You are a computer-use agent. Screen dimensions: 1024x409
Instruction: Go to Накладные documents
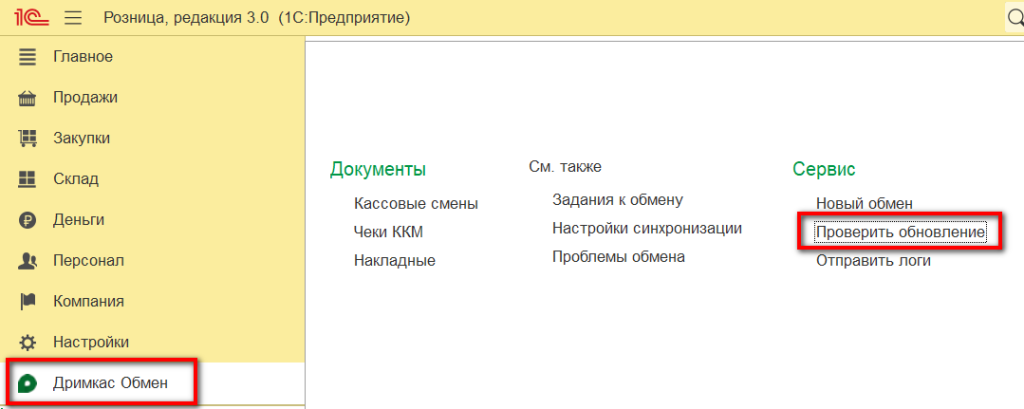click(x=394, y=261)
